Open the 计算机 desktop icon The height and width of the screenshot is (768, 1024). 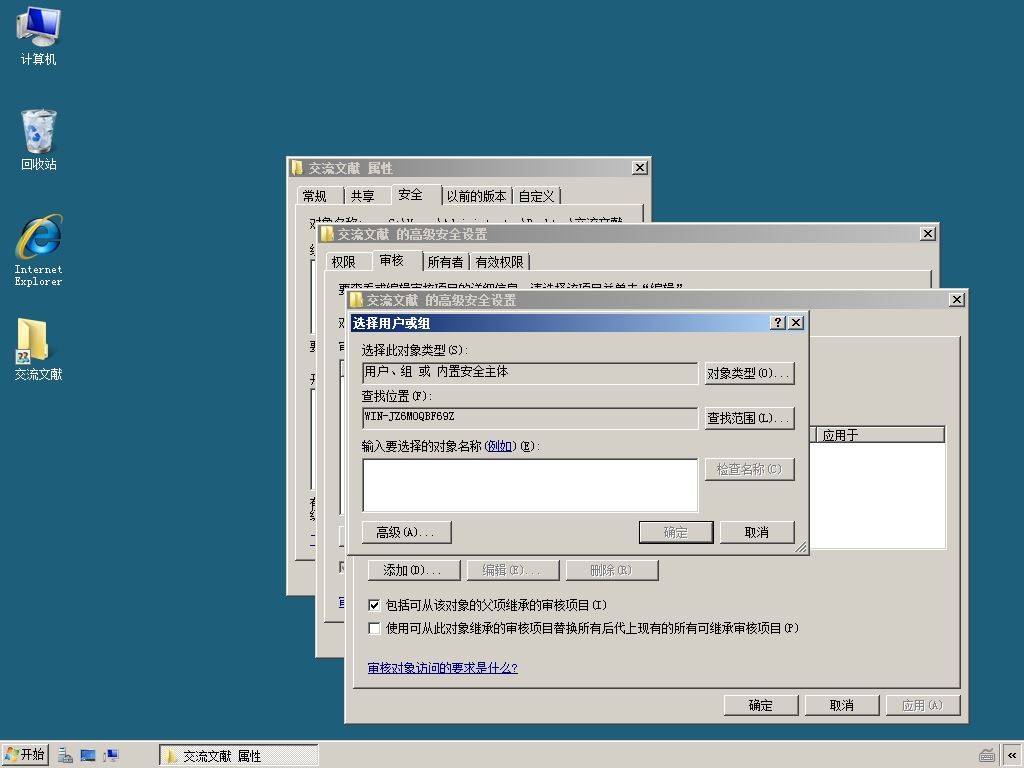(x=39, y=35)
